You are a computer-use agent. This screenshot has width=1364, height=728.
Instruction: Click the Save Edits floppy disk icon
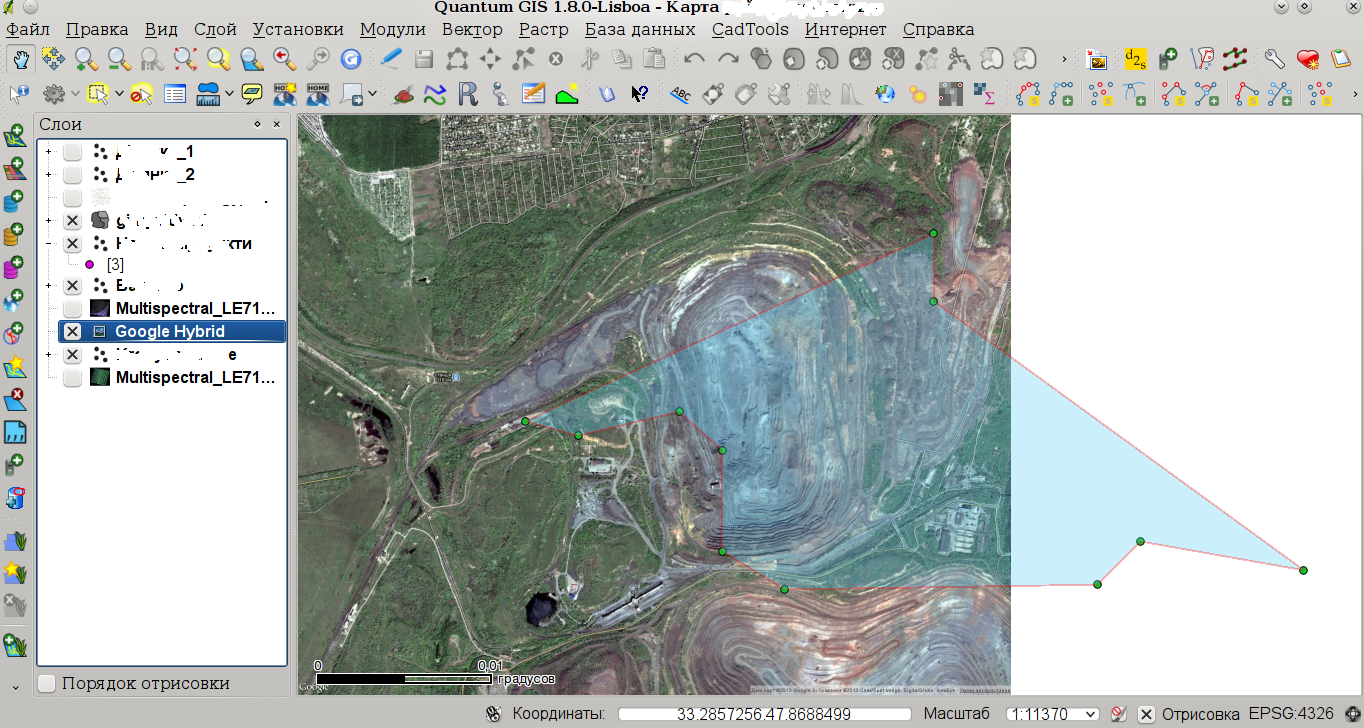click(x=424, y=59)
